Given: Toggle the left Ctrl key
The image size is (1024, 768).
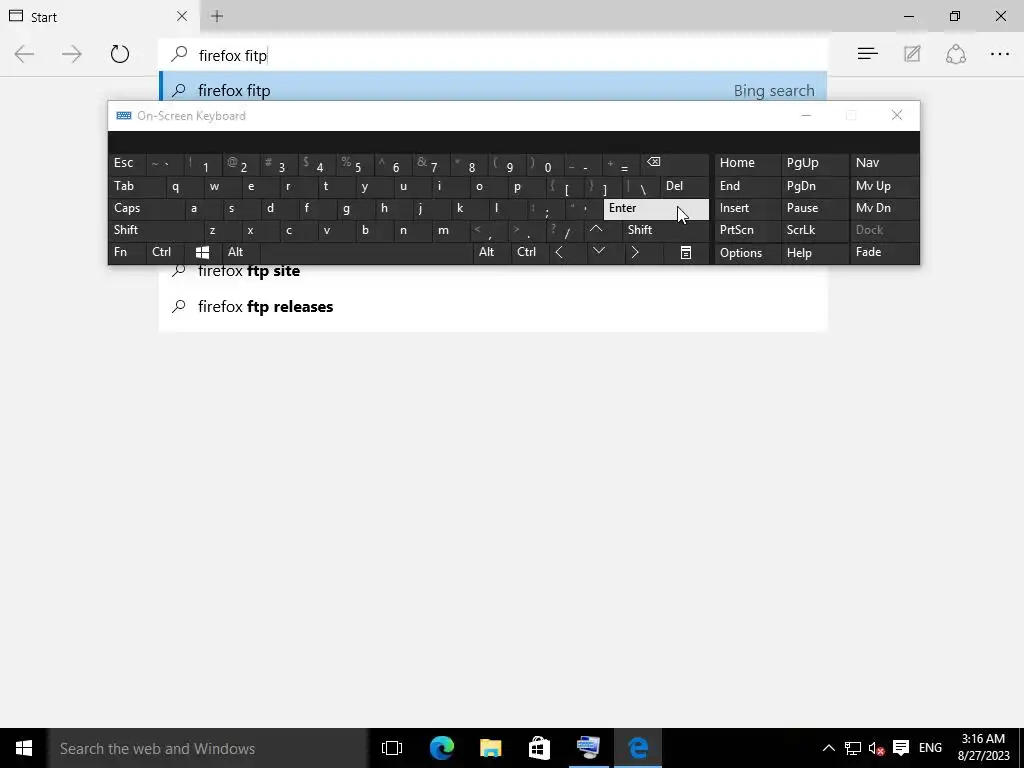Looking at the screenshot, I should tap(165, 252).
